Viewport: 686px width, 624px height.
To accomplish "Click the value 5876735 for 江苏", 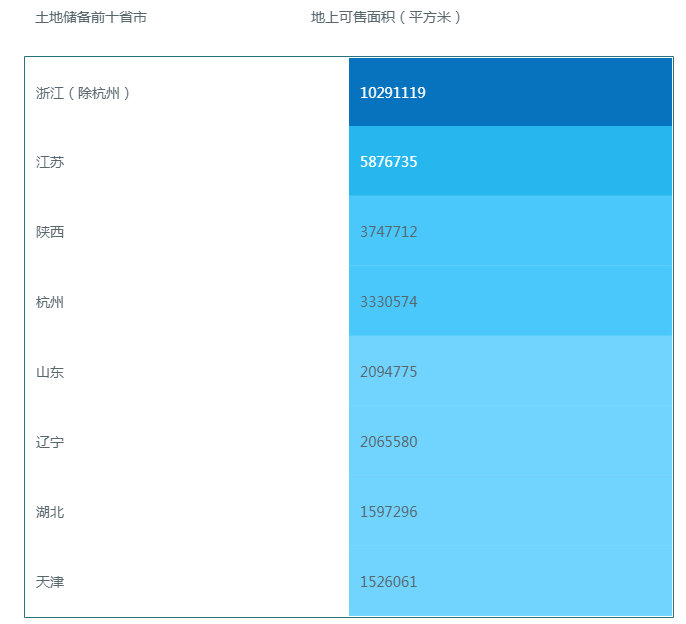I will tap(389, 162).
